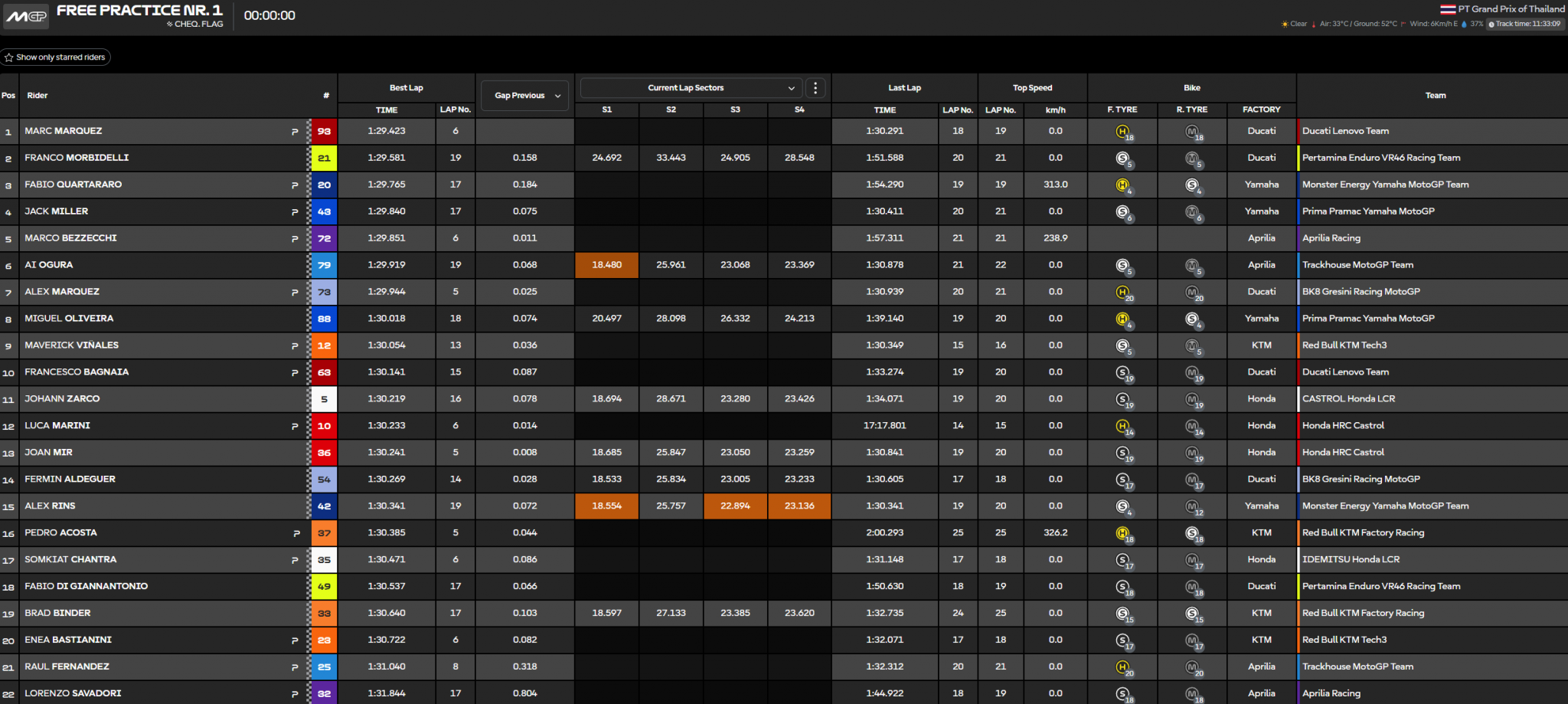
Task: Toggle the 'Show only starred riders' filter
Action: coord(55,57)
